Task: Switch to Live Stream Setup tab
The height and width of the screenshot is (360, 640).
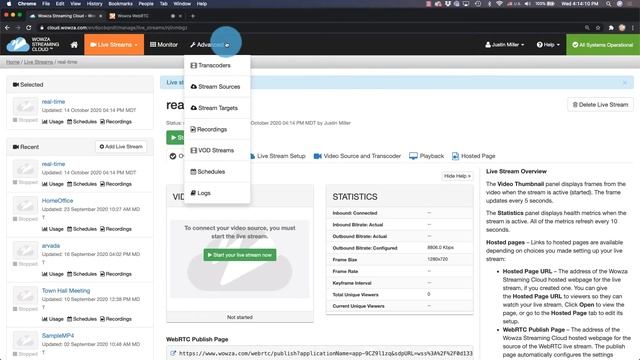Action: tap(277, 156)
